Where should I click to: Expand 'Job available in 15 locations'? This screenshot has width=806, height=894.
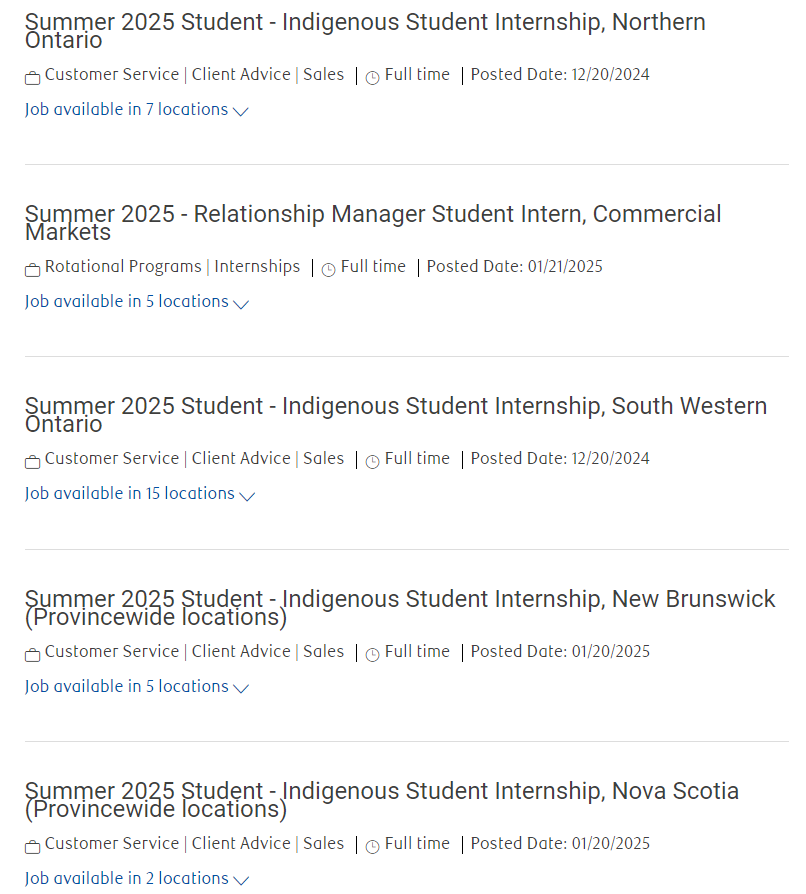click(140, 494)
